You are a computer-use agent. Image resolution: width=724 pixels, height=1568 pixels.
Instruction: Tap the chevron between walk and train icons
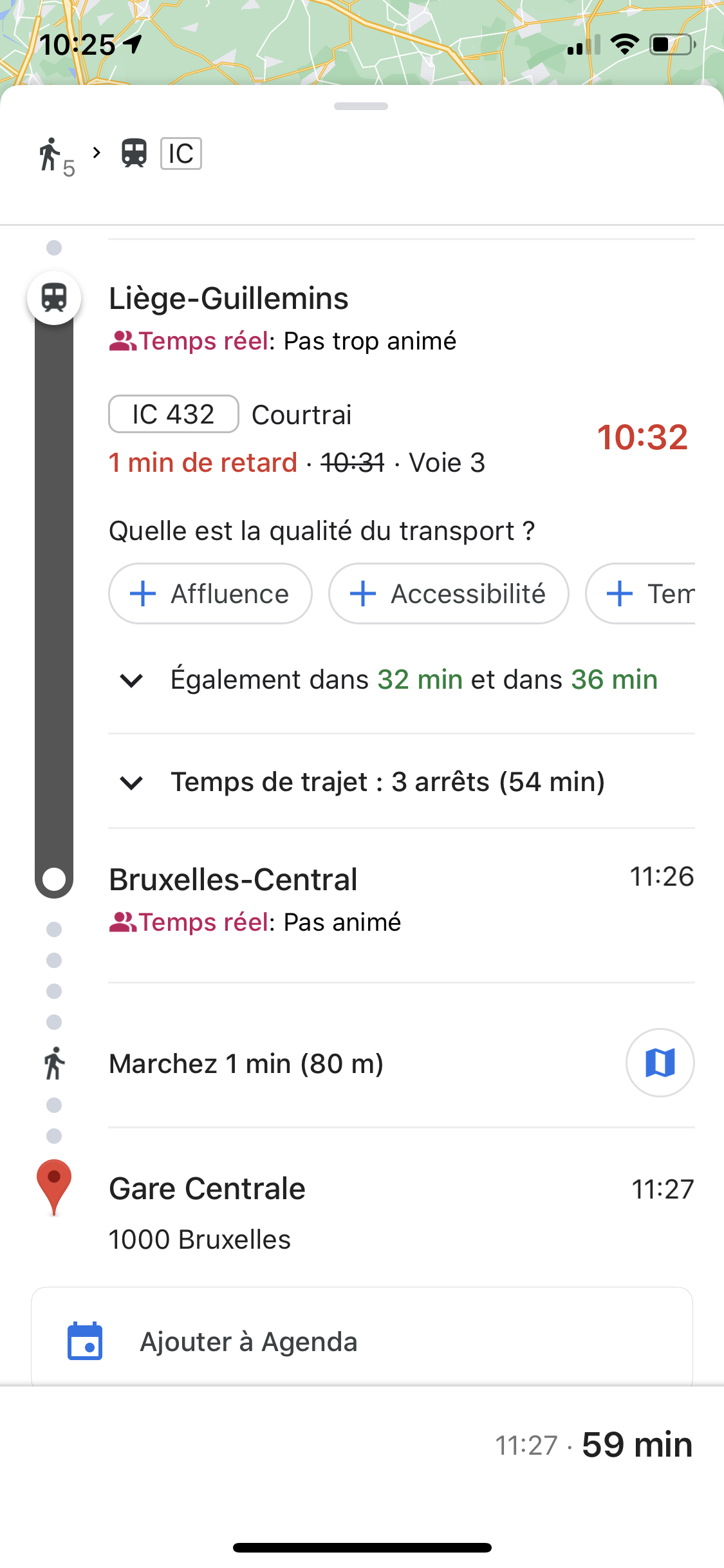coord(97,153)
